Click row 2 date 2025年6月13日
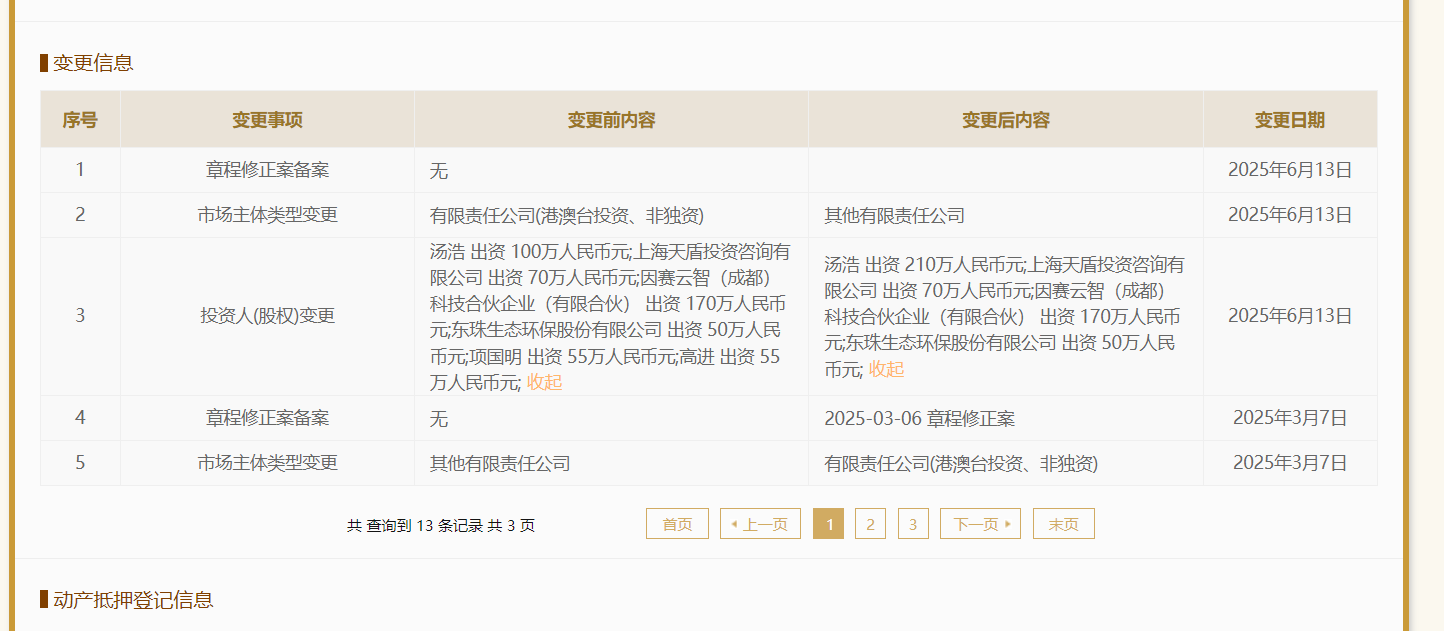The width and height of the screenshot is (1444, 631). point(1290,215)
